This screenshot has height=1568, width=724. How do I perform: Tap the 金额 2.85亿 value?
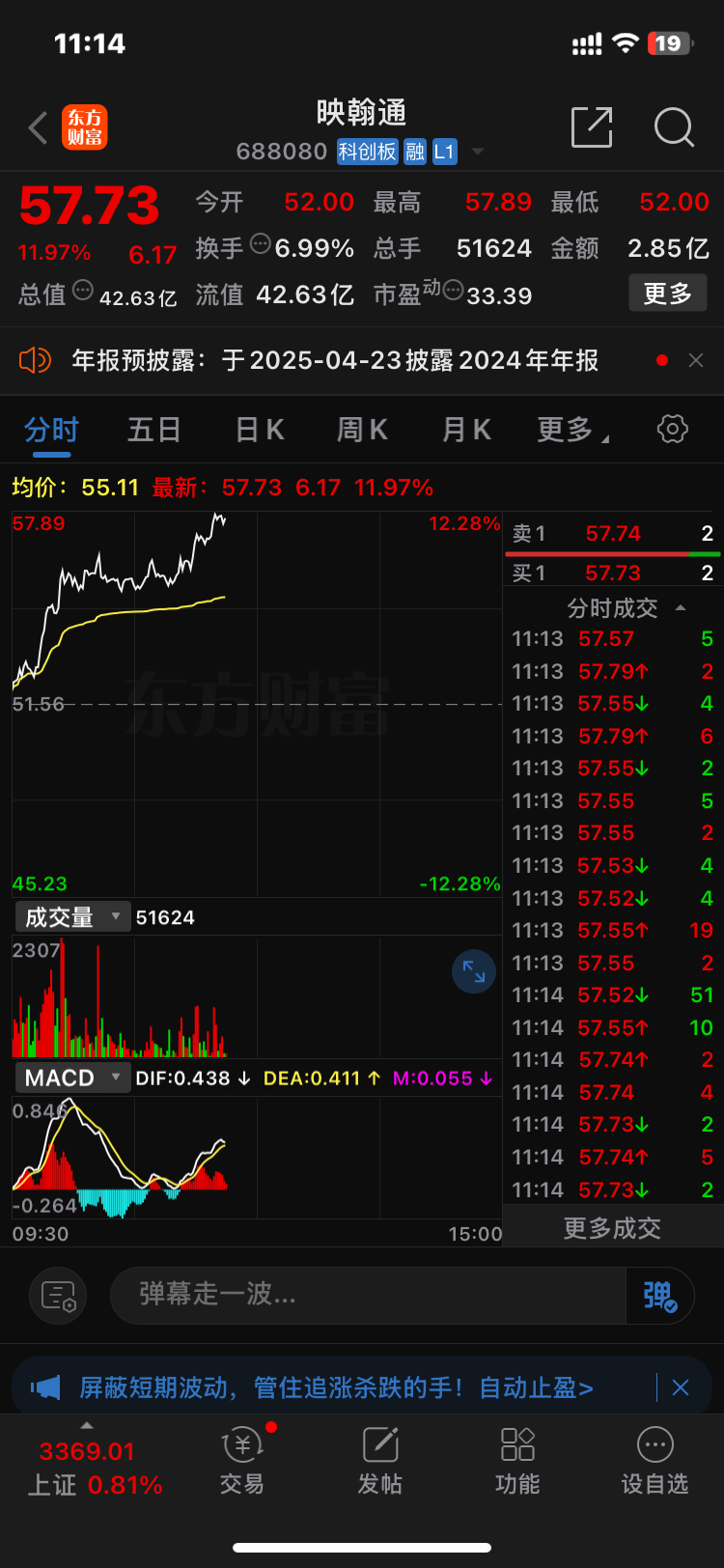[668, 248]
